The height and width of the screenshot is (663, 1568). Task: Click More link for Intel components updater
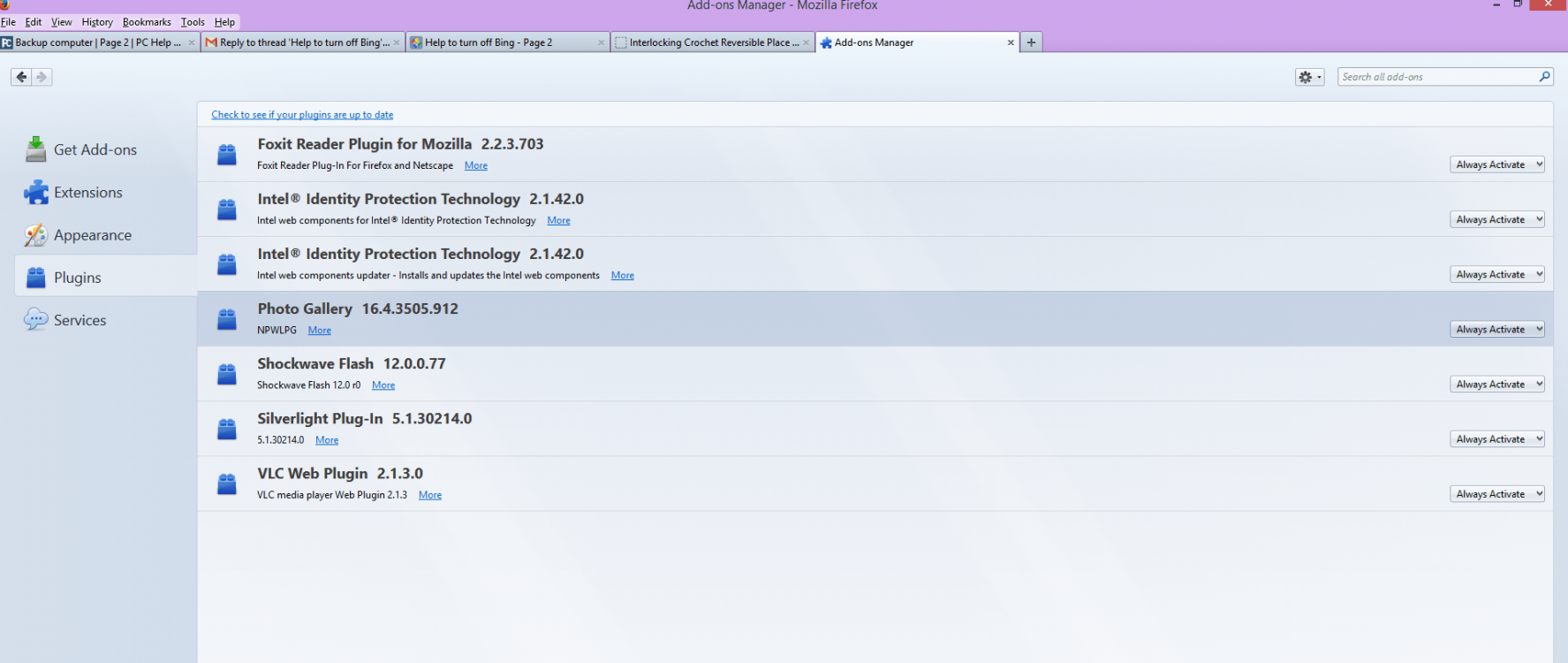(623, 275)
